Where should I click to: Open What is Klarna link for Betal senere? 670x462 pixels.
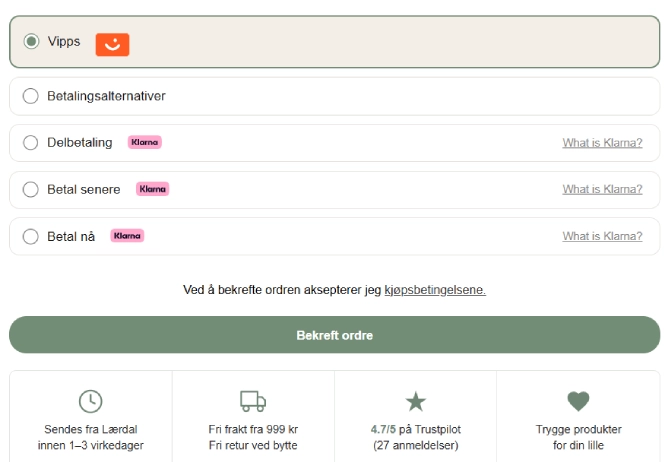pos(602,189)
